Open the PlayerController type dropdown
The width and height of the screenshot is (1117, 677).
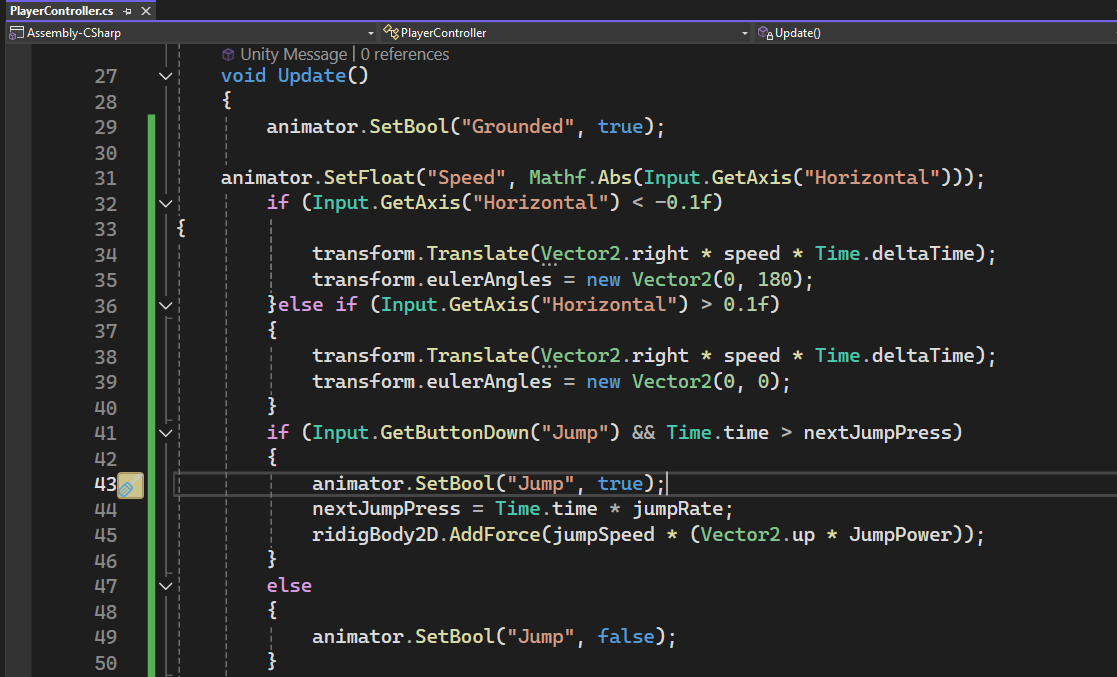[x=744, y=33]
